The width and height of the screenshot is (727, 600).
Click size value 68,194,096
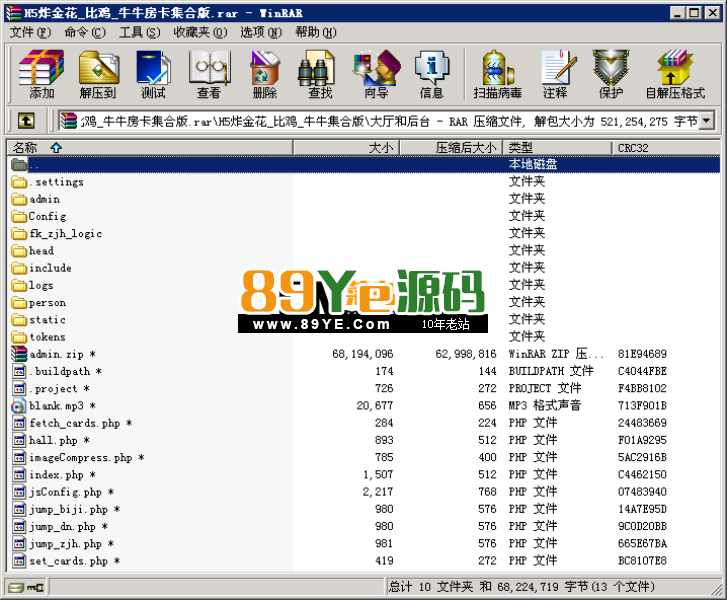(363, 354)
